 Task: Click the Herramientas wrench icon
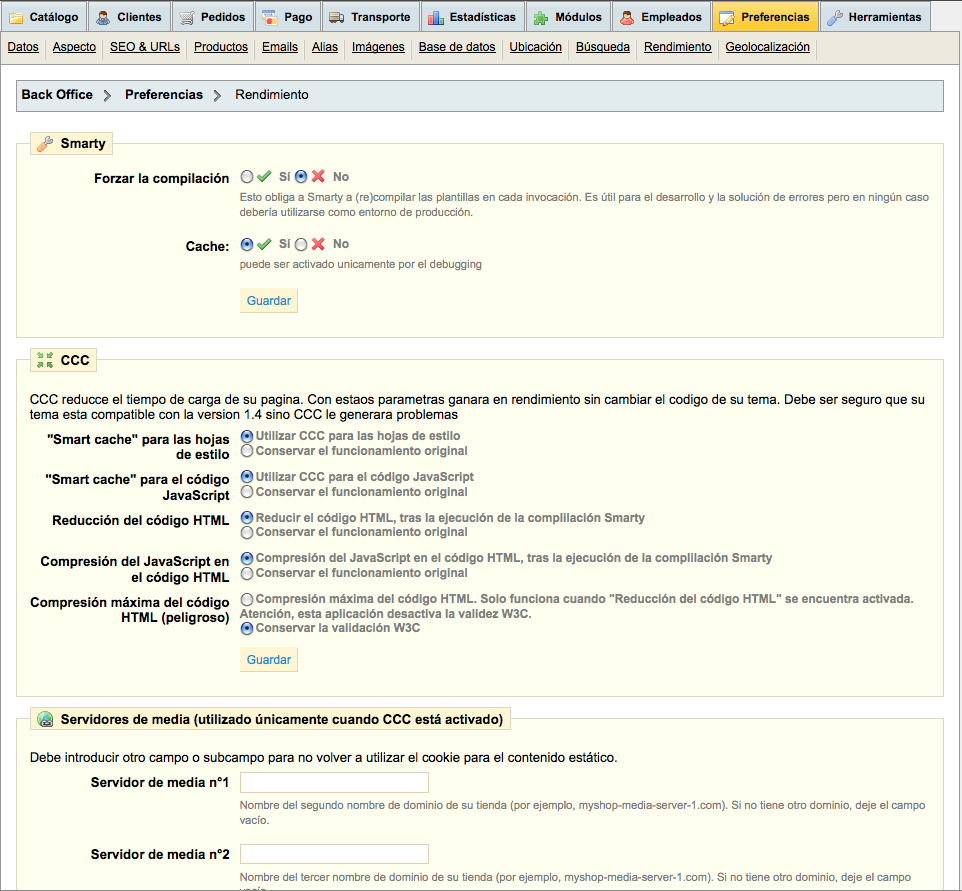click(835, 17)
